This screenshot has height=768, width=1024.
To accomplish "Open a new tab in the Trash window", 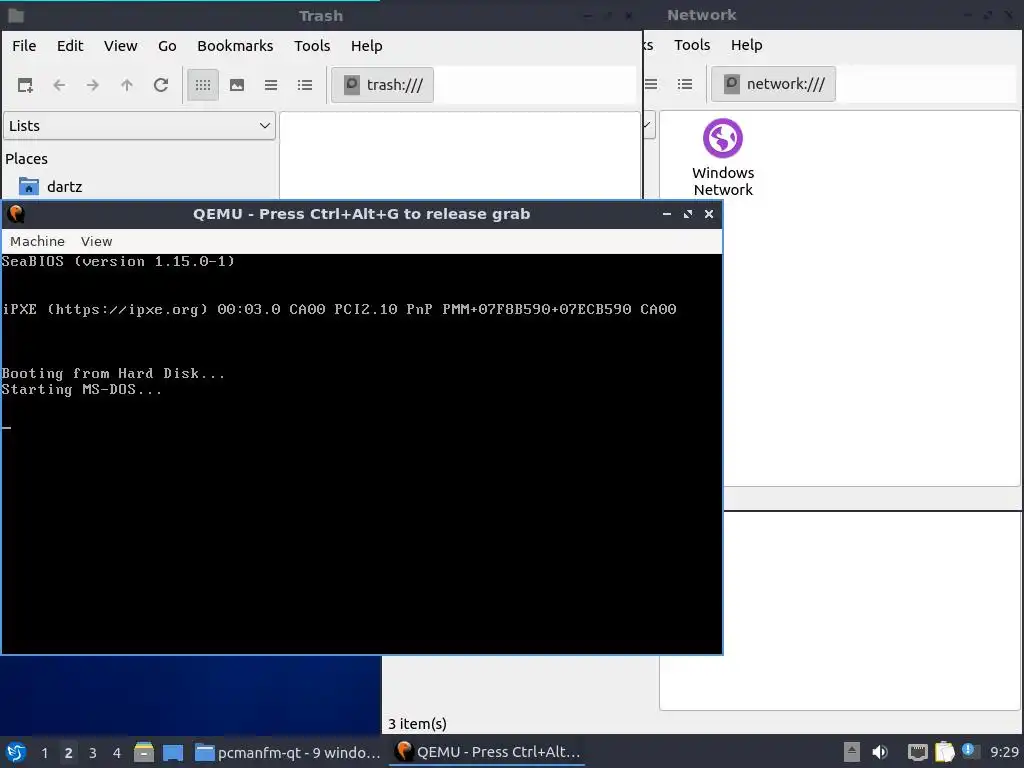I will click(x=25, y=85).
